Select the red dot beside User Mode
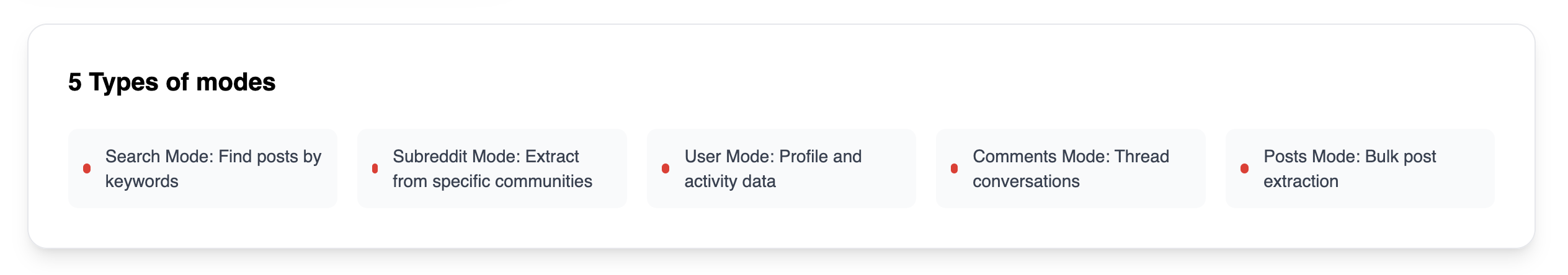 tap(666, 168)
